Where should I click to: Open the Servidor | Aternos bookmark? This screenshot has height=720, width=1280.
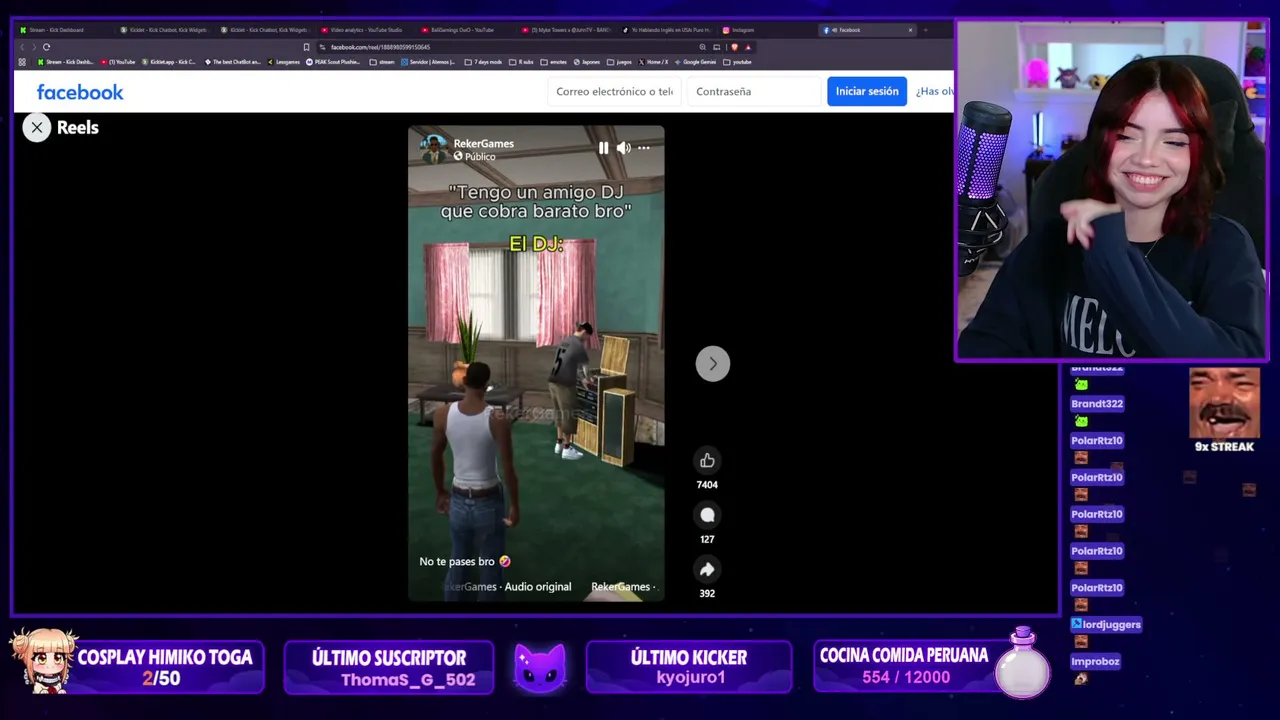pos(429,62)
